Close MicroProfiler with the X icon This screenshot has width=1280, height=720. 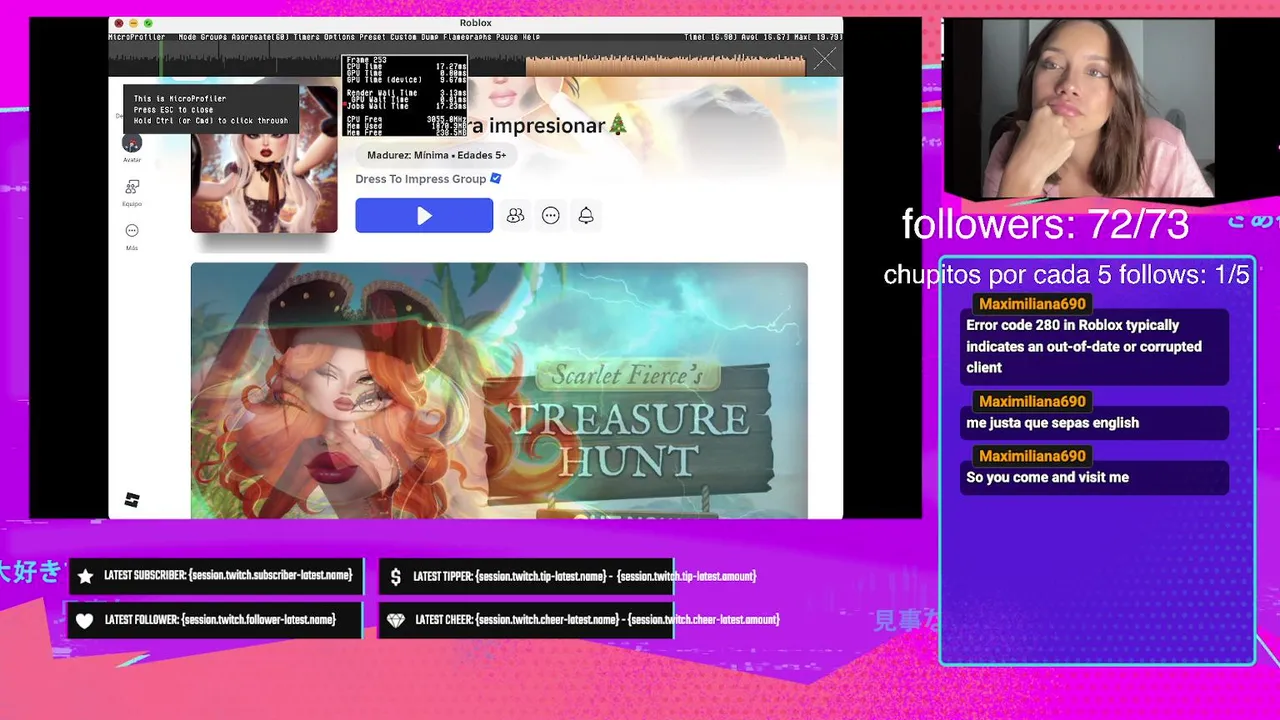pyautogui.click(x=824, y=61)
